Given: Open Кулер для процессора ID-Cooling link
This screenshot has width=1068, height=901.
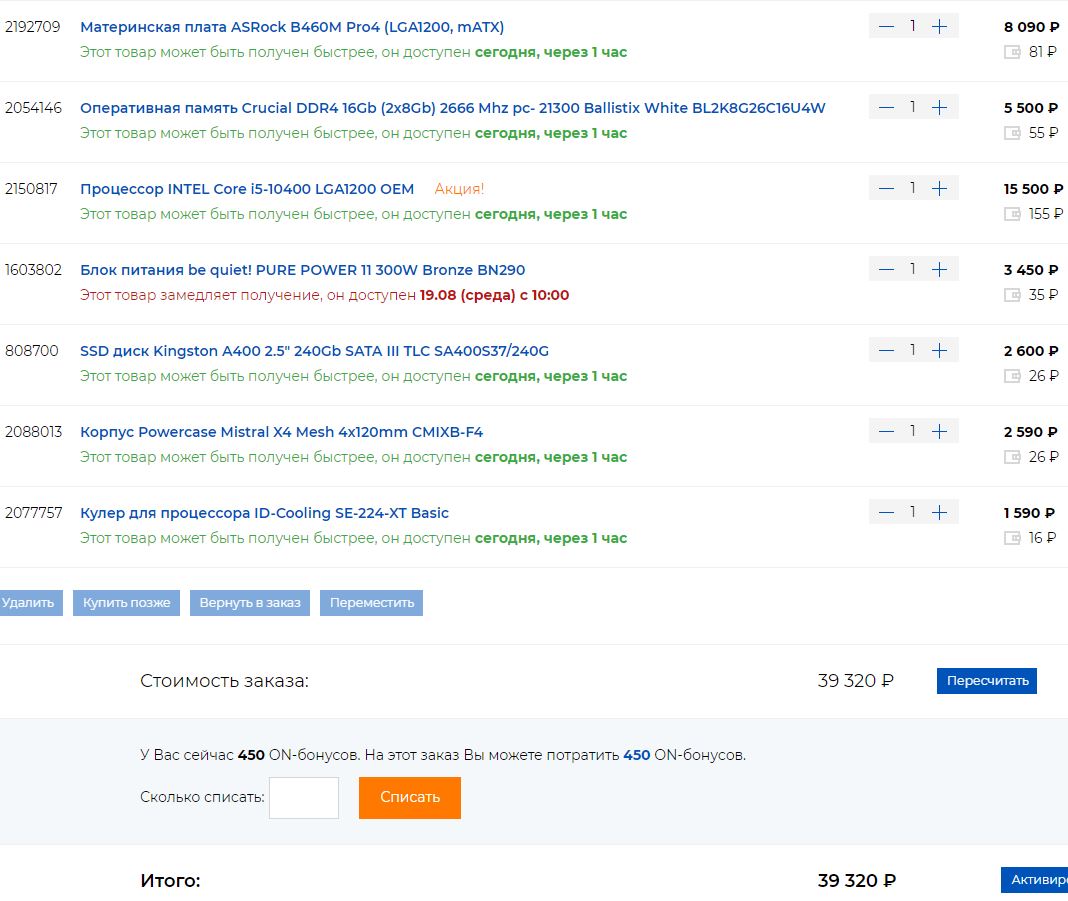Looking at the screenshot, I should point(264,513).
